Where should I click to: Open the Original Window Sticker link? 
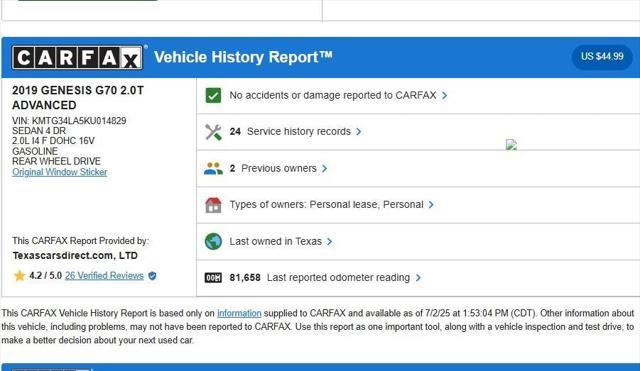(60, 172)
